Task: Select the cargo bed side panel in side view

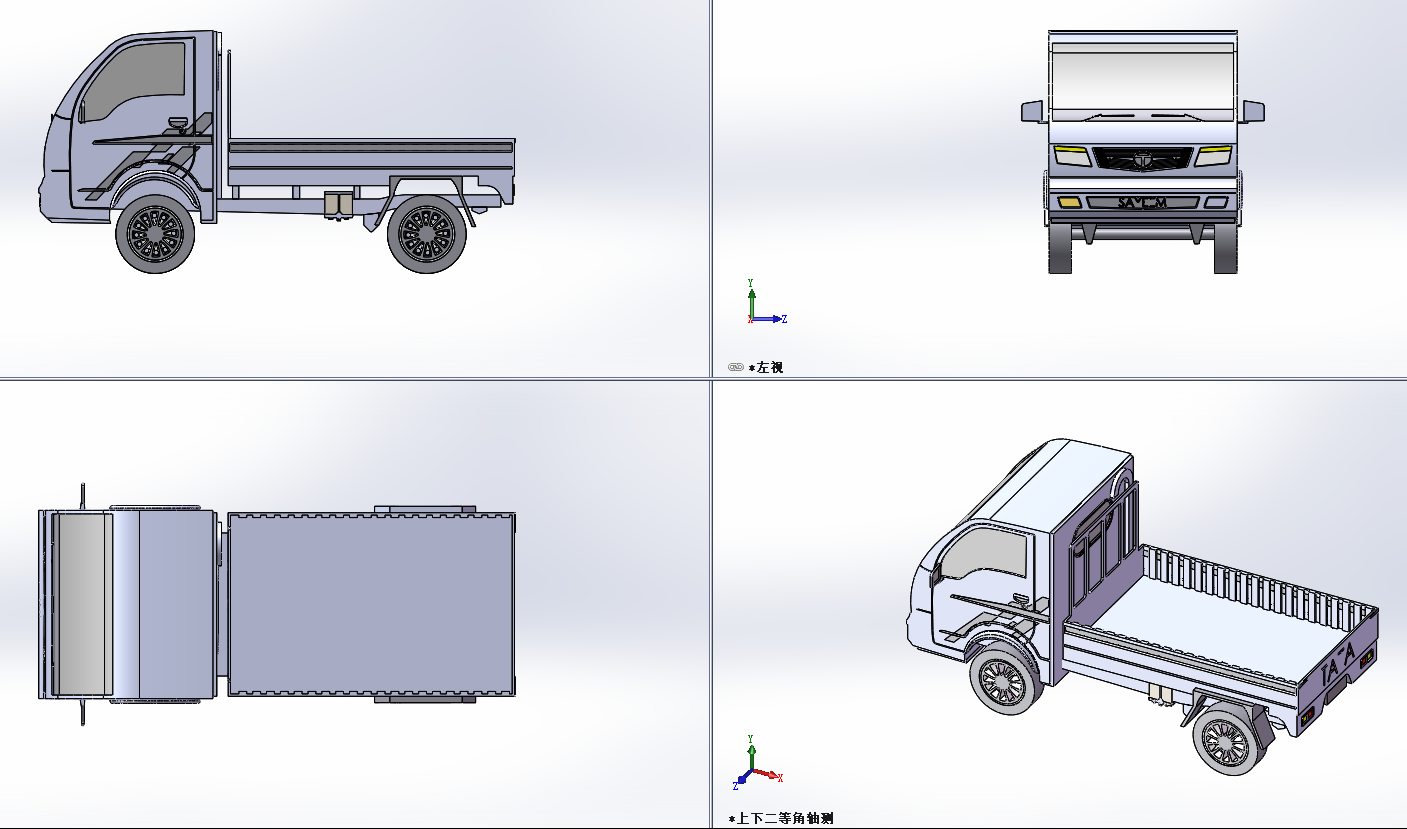Action: pos(371,162)
